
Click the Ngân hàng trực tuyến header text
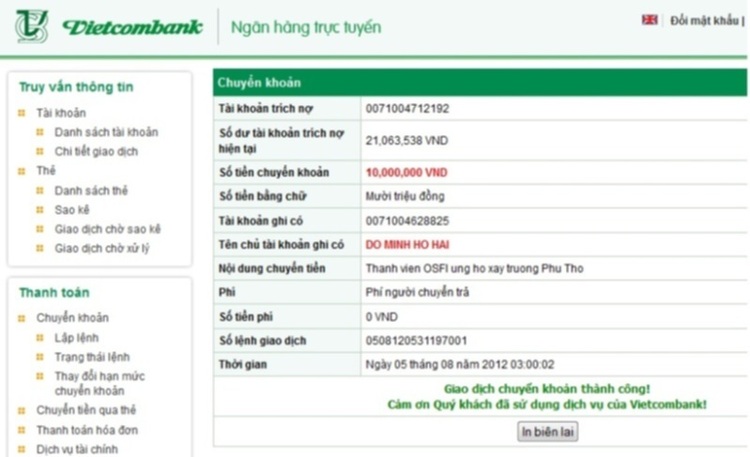(306, 27)
